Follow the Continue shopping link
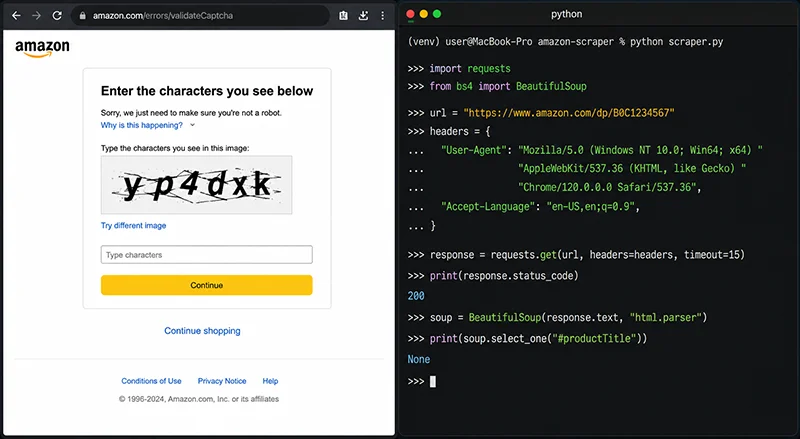 pyautogui.click(x=202, y=331)
